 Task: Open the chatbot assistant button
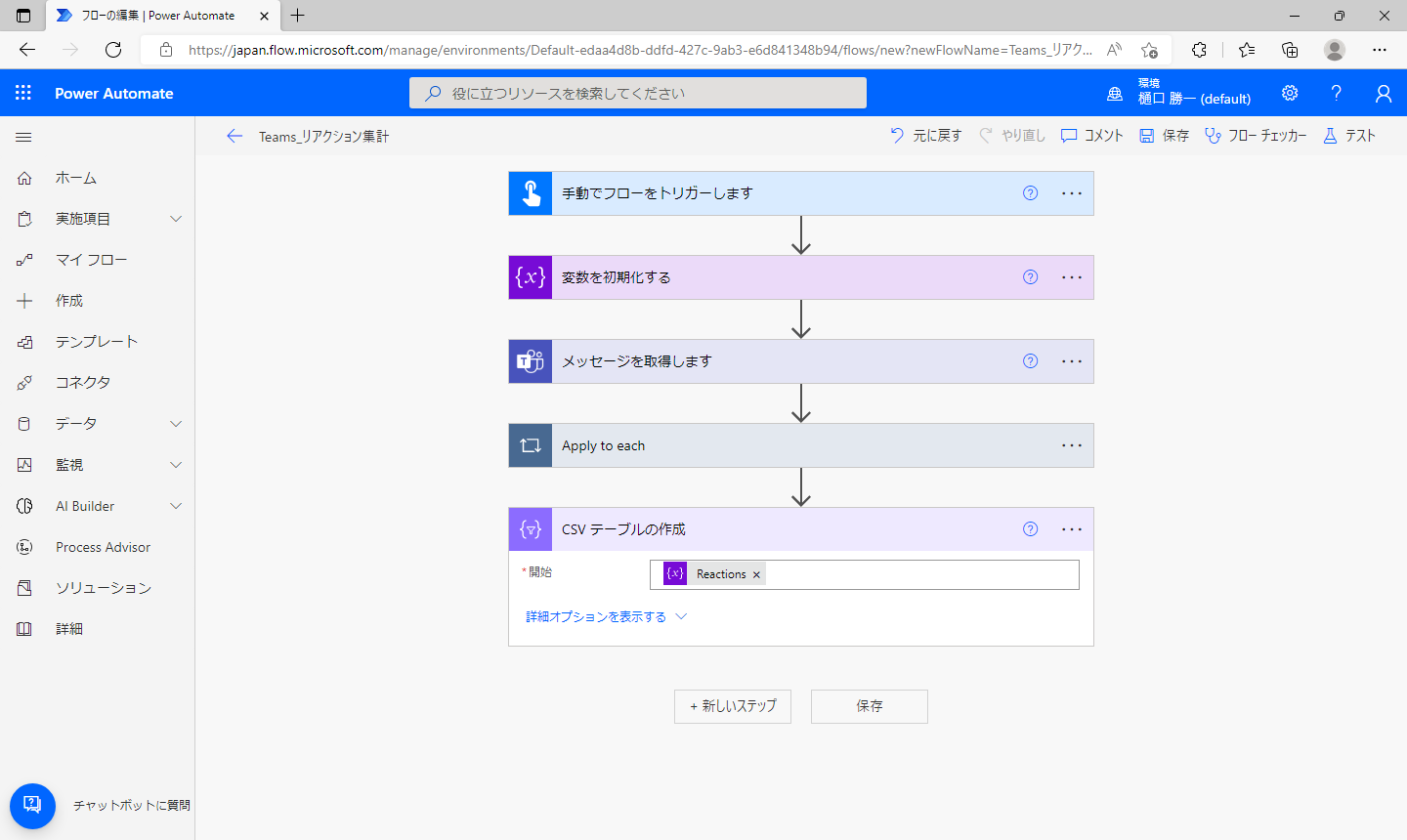(x=32, y=807)
